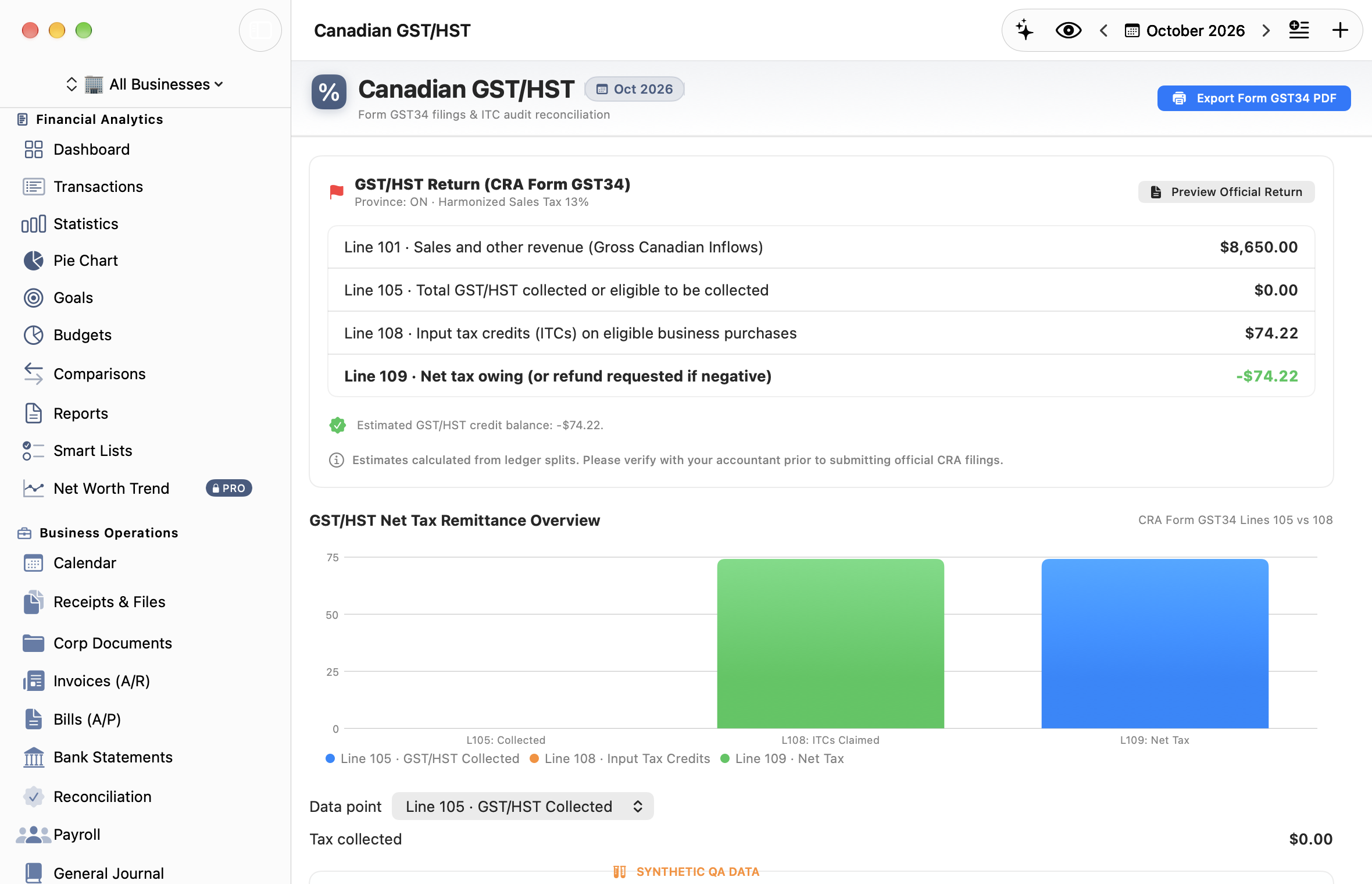Click Export Form GST34 PDF button
Screen dimensions: 1372x884
[1254, 98]
